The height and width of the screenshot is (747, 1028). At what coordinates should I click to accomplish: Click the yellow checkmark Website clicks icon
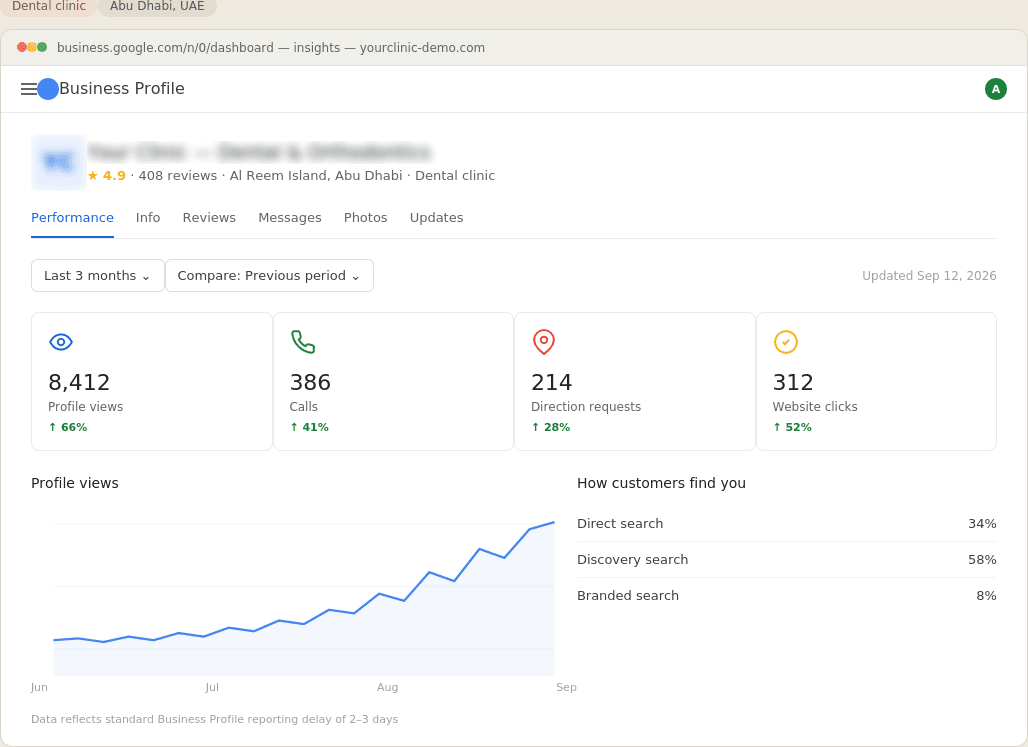pyautogui.click(x=785, y=342)
